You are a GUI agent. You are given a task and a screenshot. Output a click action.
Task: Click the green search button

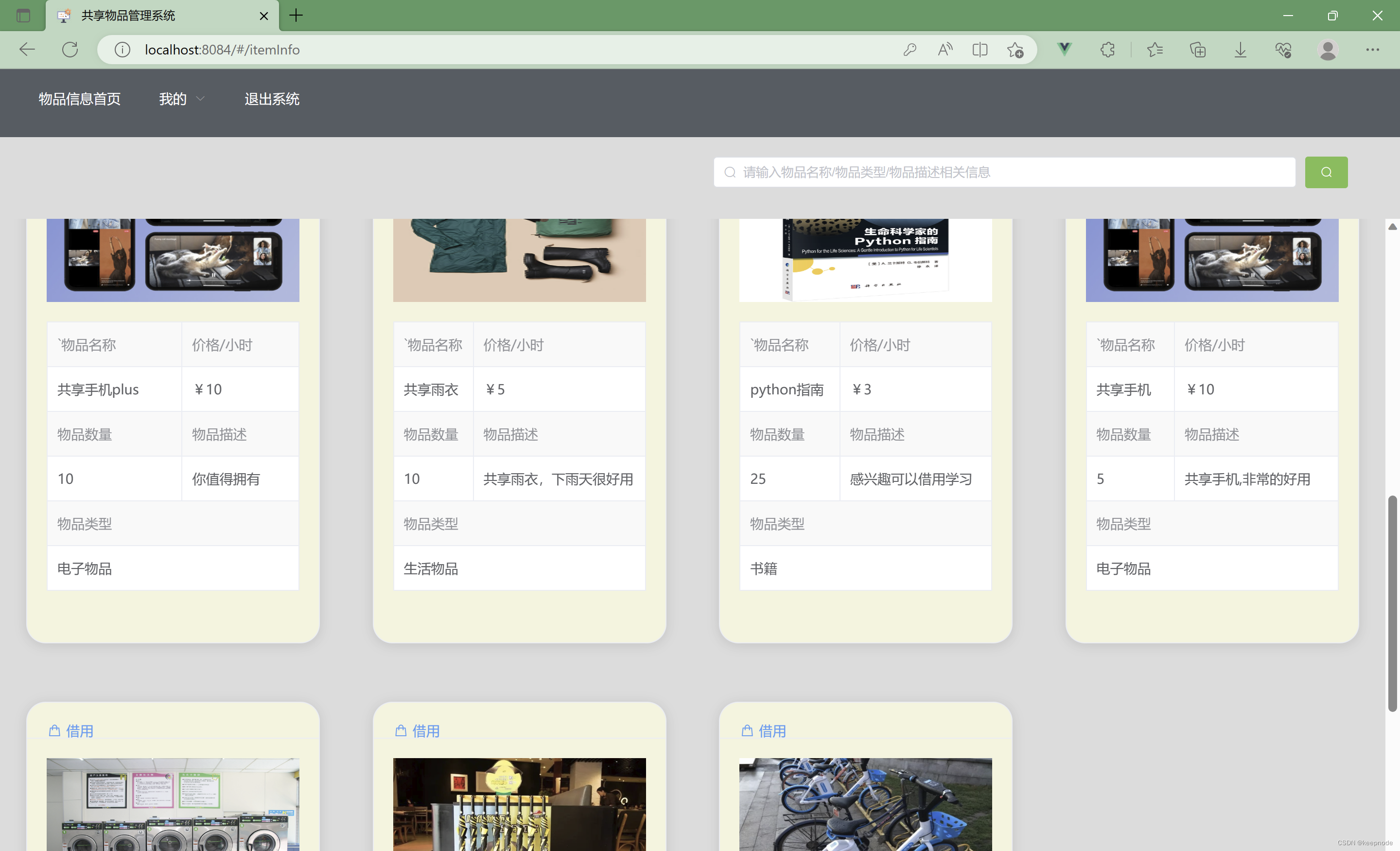(x=1326, y=172)
